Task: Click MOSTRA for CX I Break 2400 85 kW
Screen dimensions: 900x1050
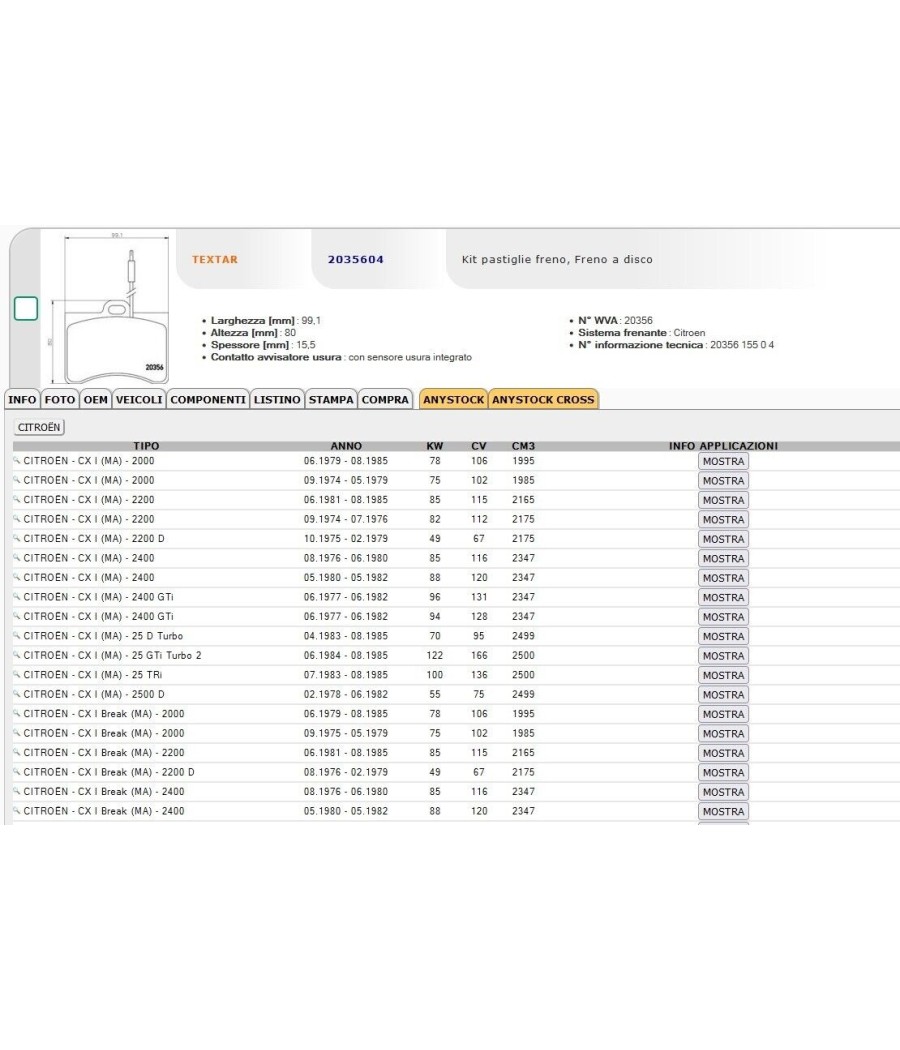Action: coord(723,792)
